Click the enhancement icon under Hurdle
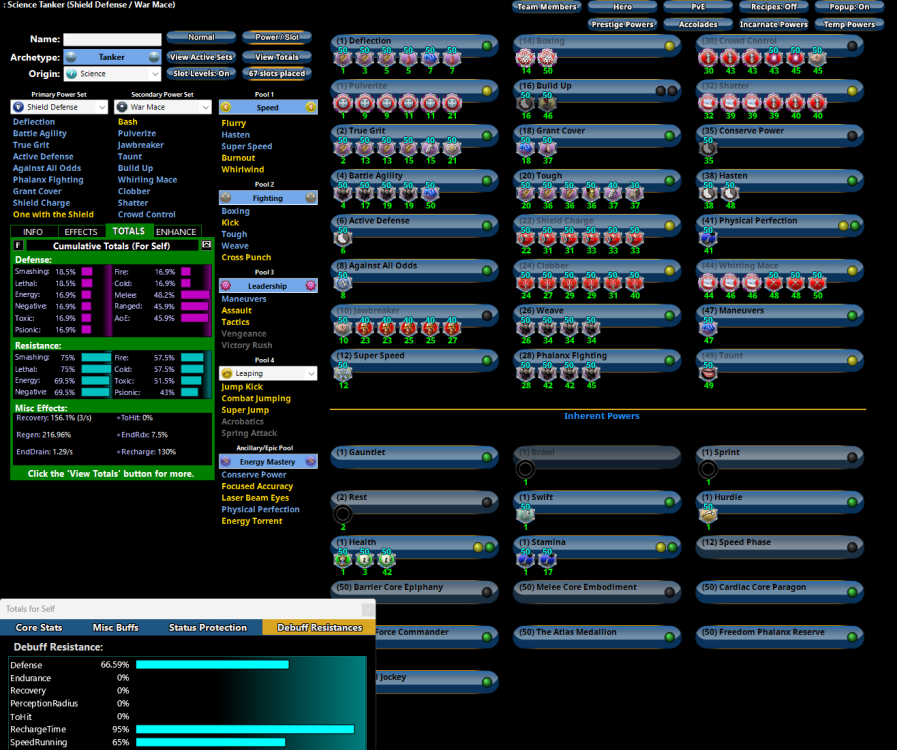 pos(708,514)
